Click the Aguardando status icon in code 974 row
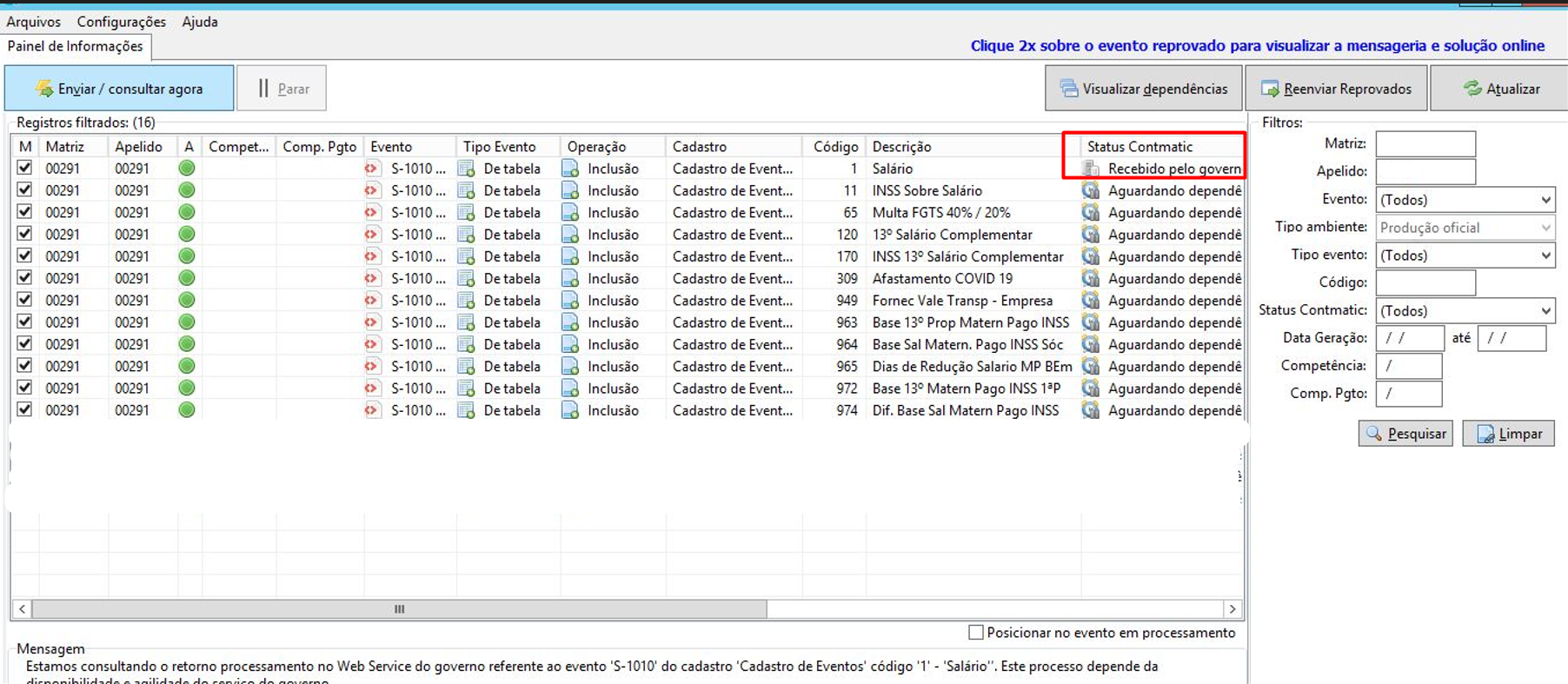1568x684 pixels. click(1091, 410)
